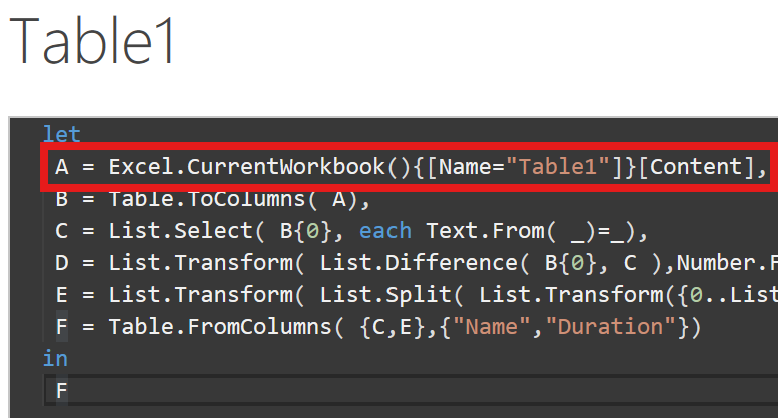Click Table.FromColumns in step F
778x418 pixels.
(x=220, y=327)
